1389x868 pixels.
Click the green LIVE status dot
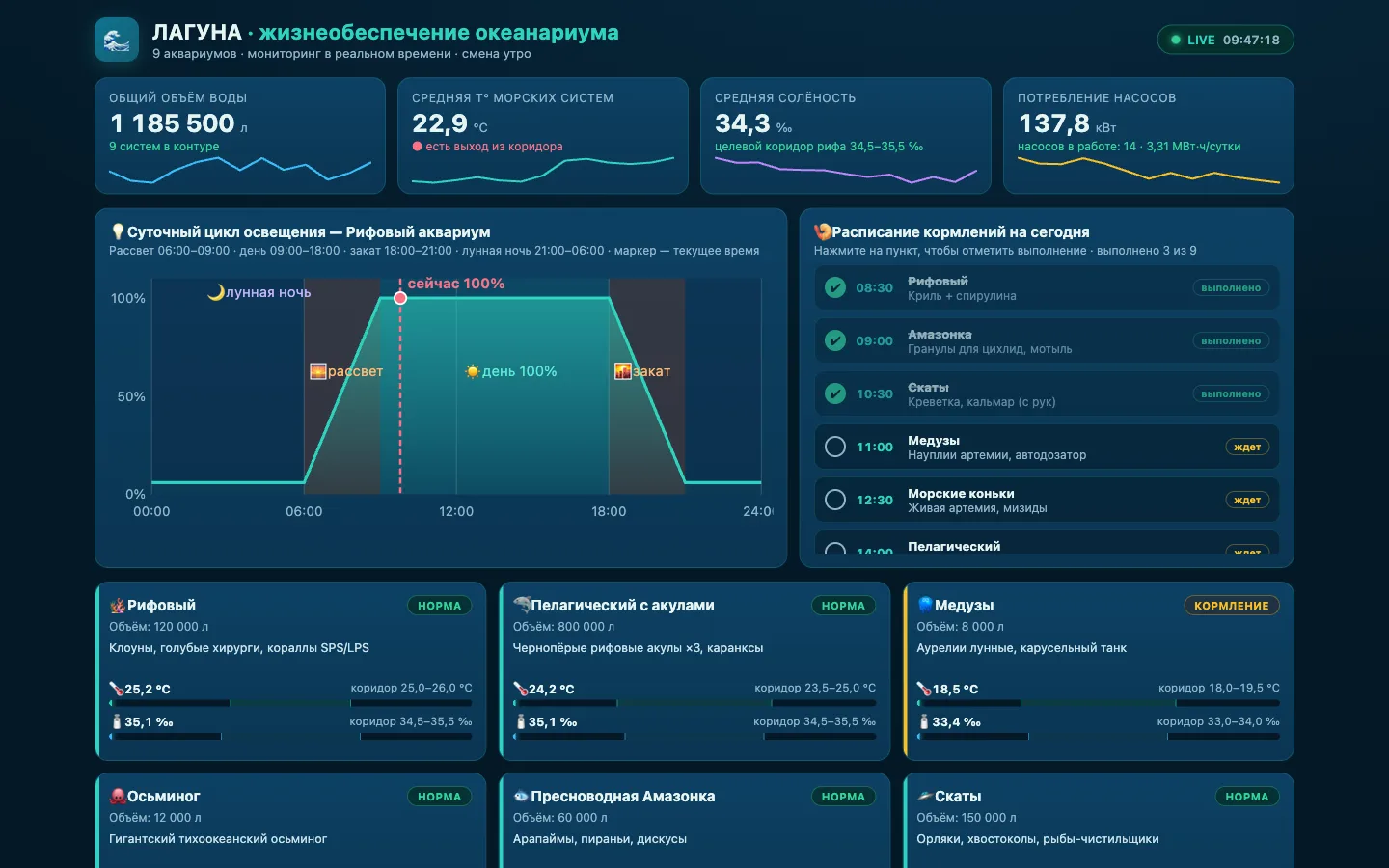(1176, 40)
